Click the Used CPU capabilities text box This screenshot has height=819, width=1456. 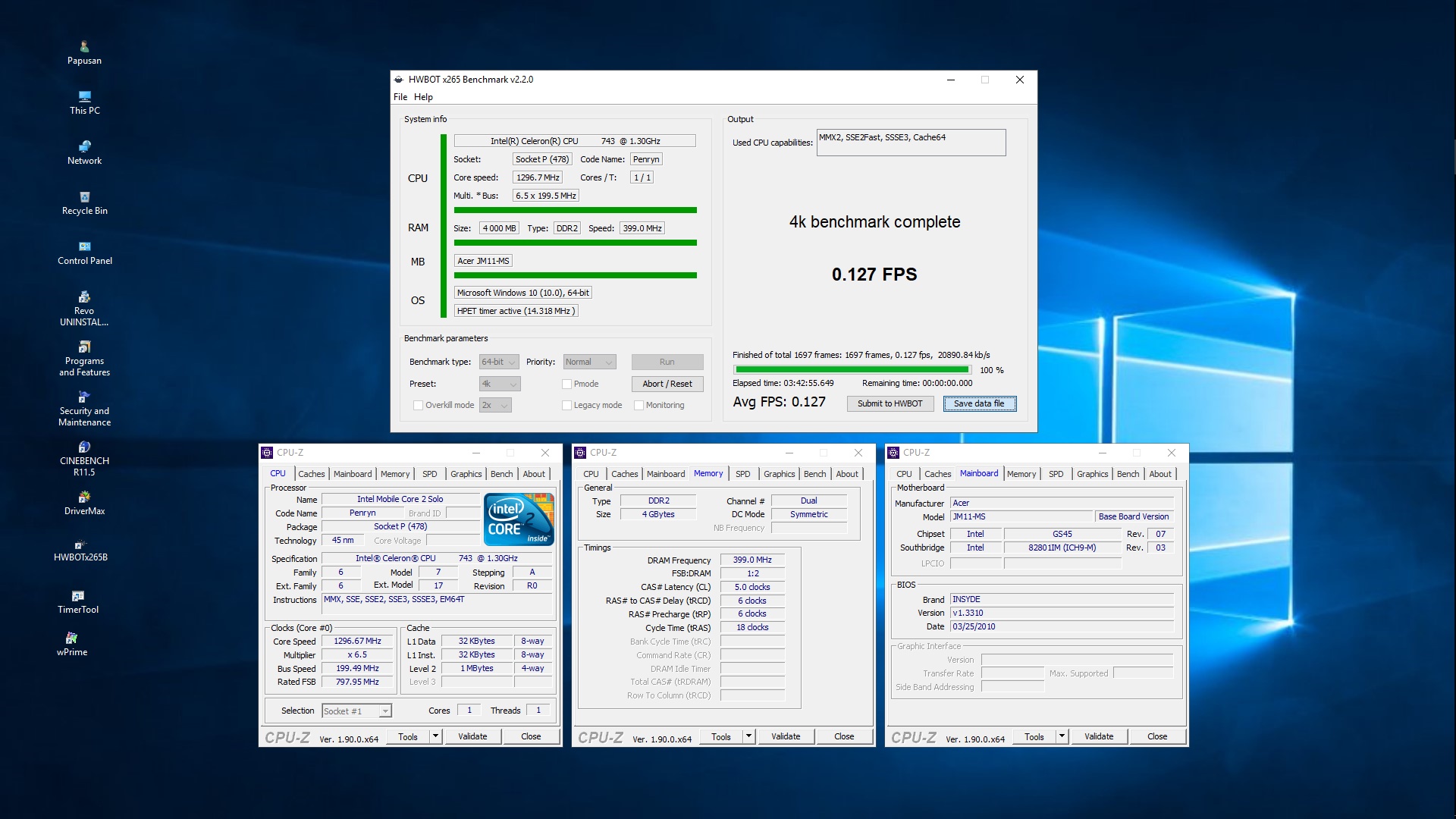tap(911, 143)
